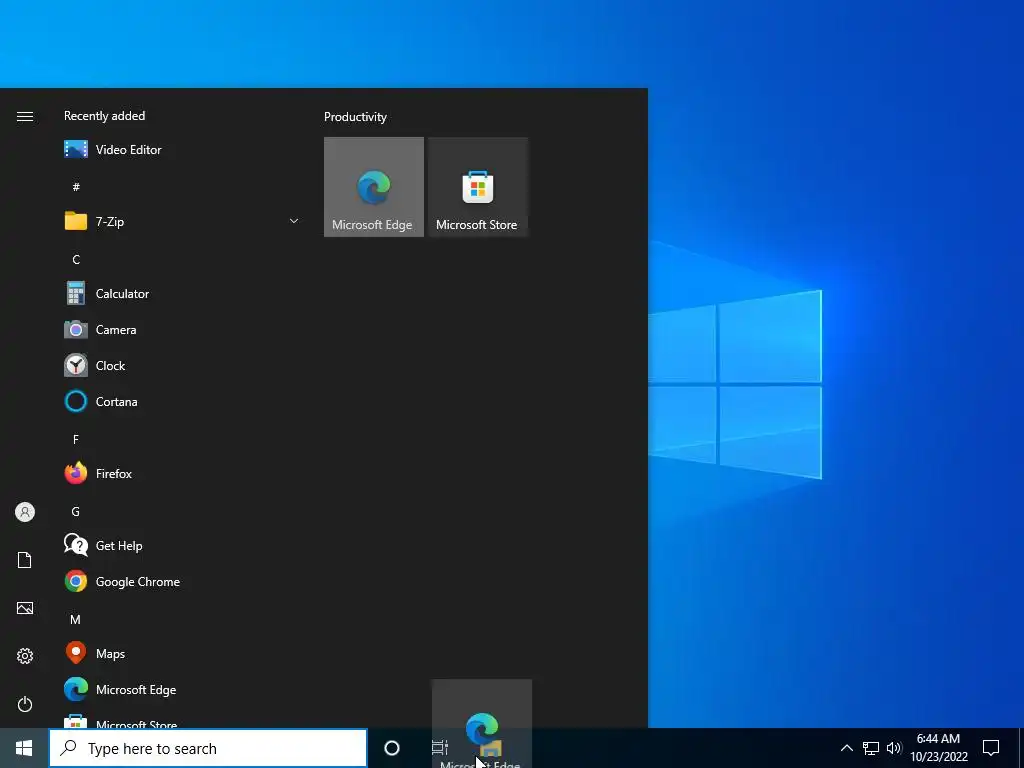Click the Productivity group header
Image resolution: width=1024 pixels, height=768 pixels.
click(x=355, y=117)
